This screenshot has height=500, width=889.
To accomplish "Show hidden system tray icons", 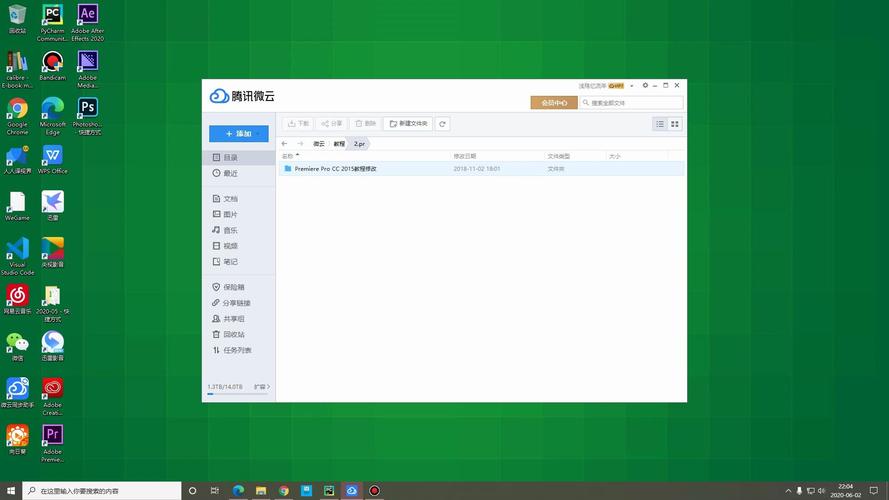I will tap(788, 491).
